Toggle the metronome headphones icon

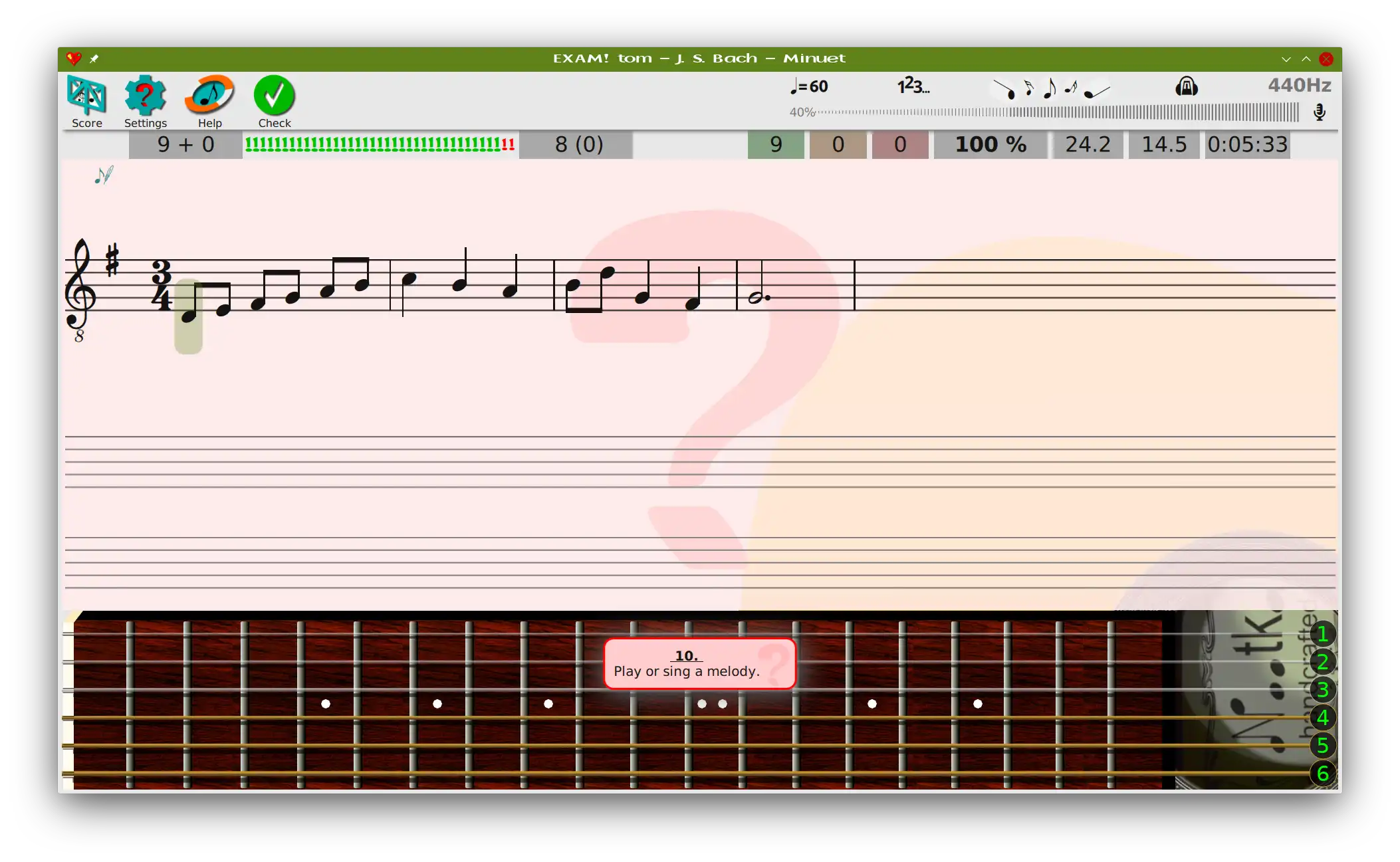click(x=1186, y=86)
